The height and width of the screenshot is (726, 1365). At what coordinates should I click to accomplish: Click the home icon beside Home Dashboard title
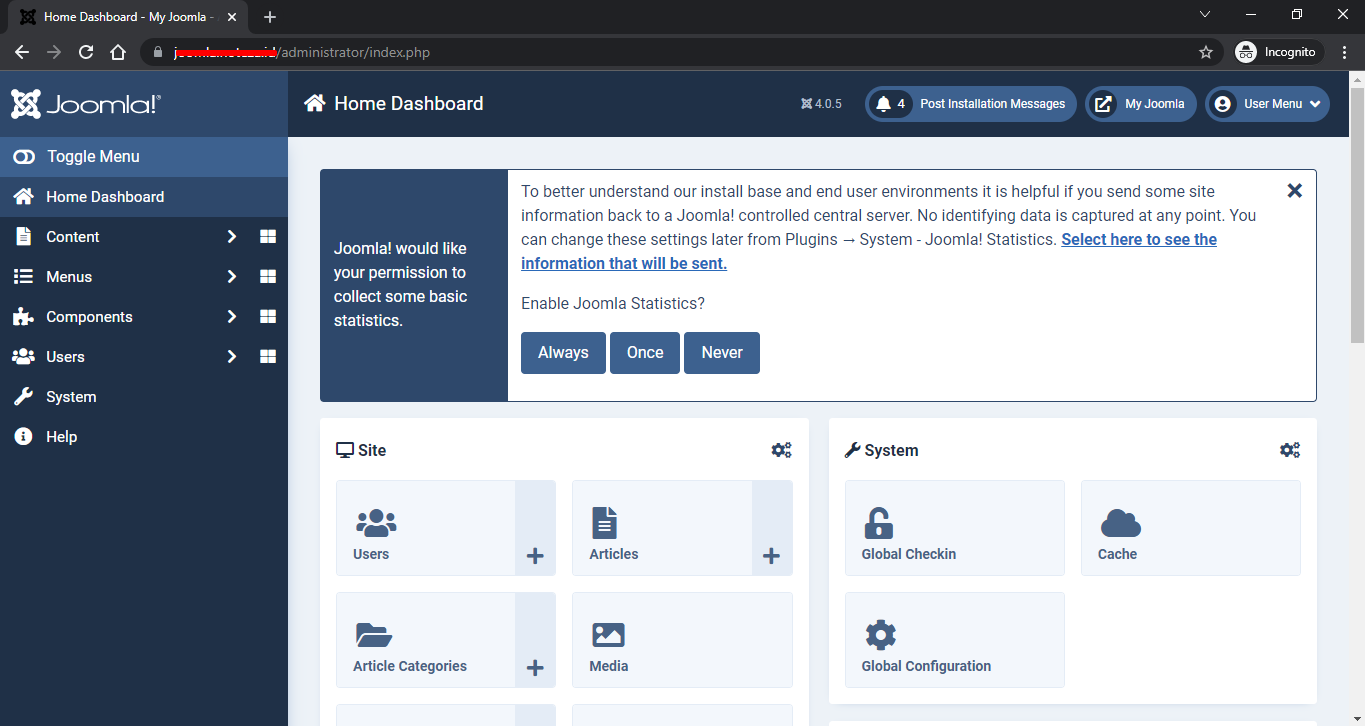pyautogui.click(x=315, y=103)
